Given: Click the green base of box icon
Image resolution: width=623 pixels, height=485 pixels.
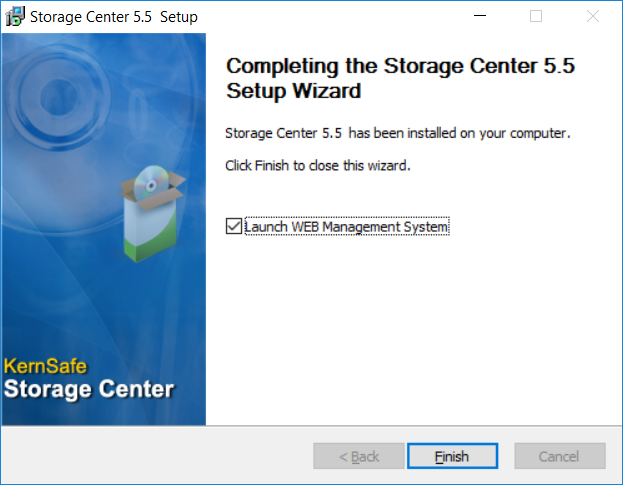Looking at the screenshot, I should pos(150,247).
